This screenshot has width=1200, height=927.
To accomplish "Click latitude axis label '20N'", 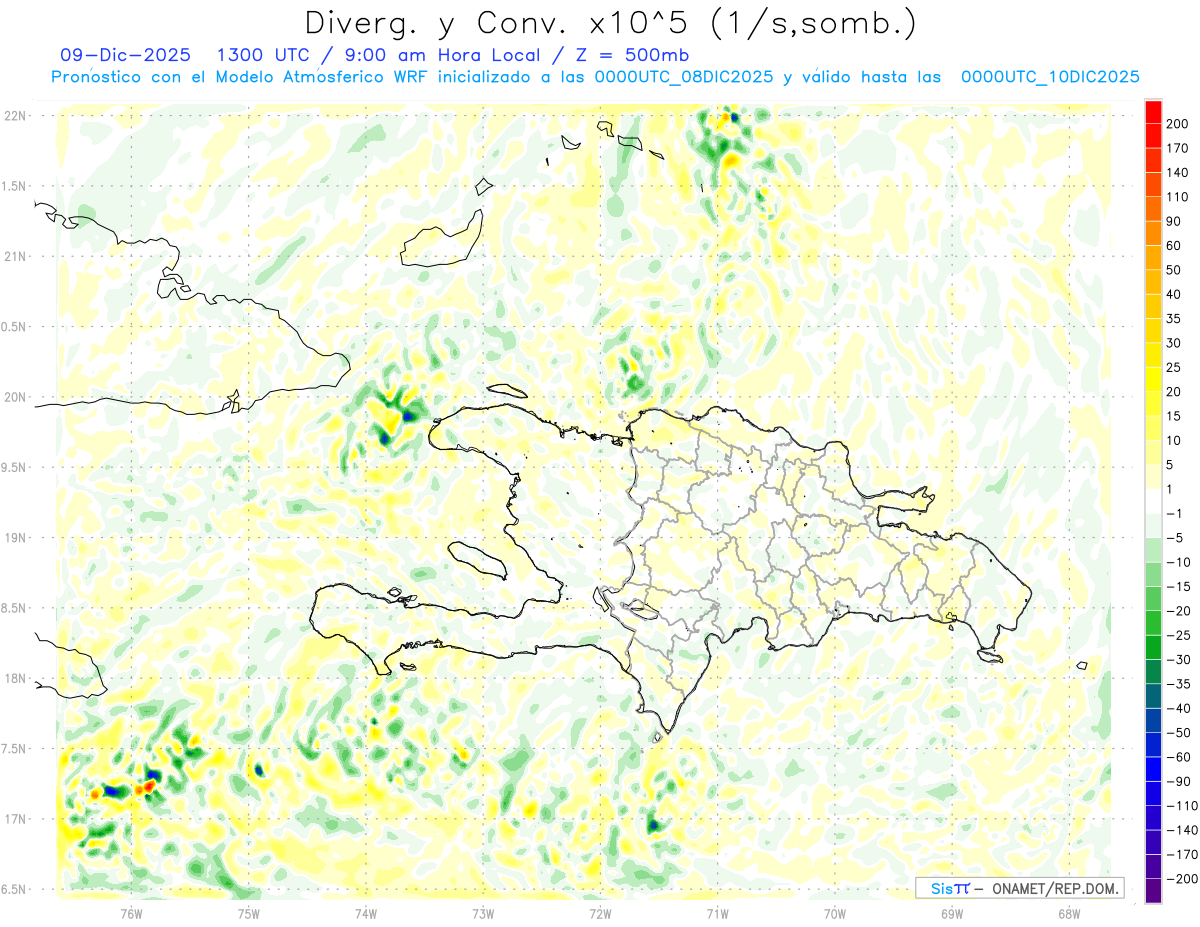I will coord(16,397).
